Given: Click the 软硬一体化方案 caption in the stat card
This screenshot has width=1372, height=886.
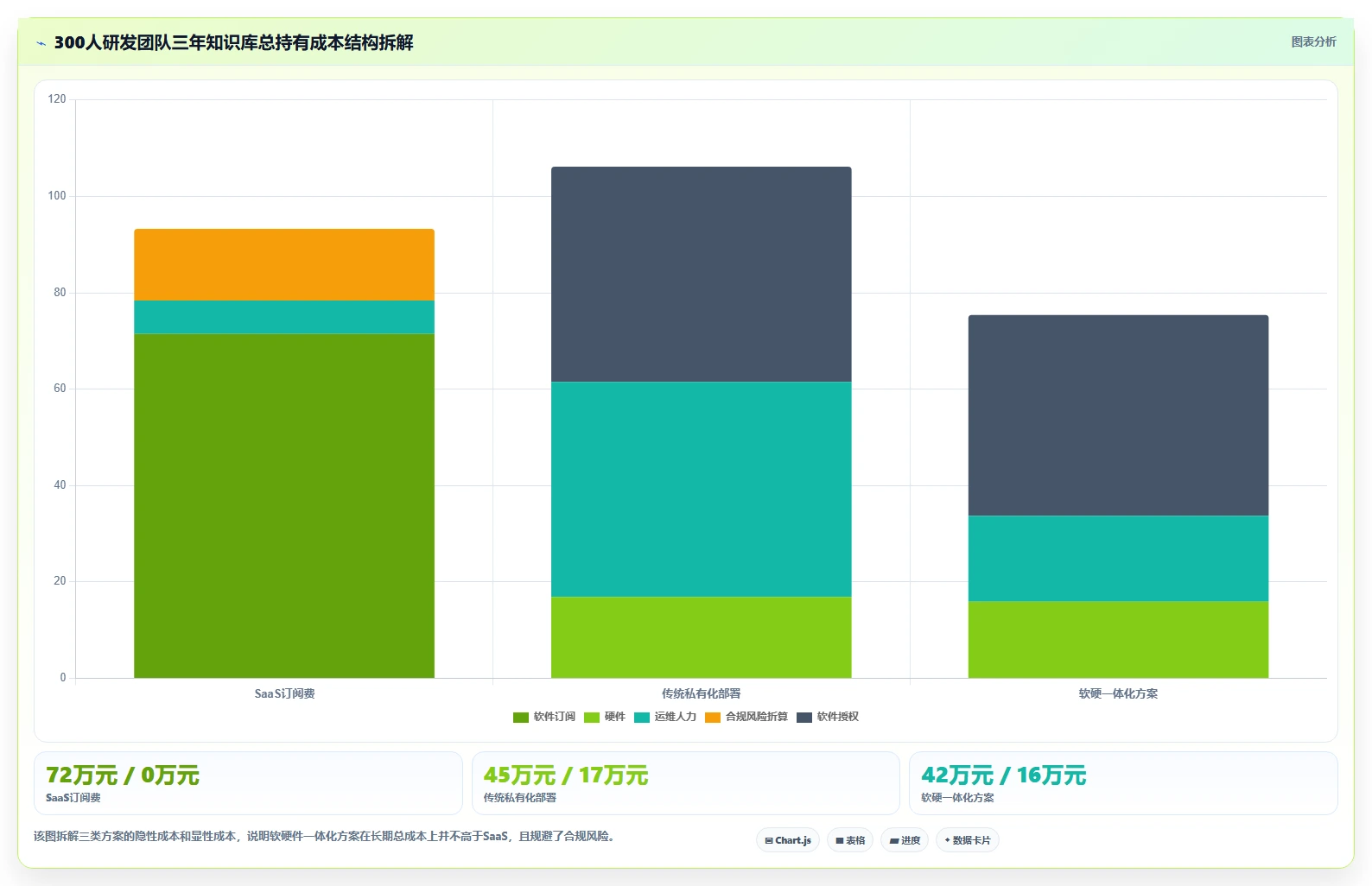Looking at the screenshot, I should (x=957, y=798).
